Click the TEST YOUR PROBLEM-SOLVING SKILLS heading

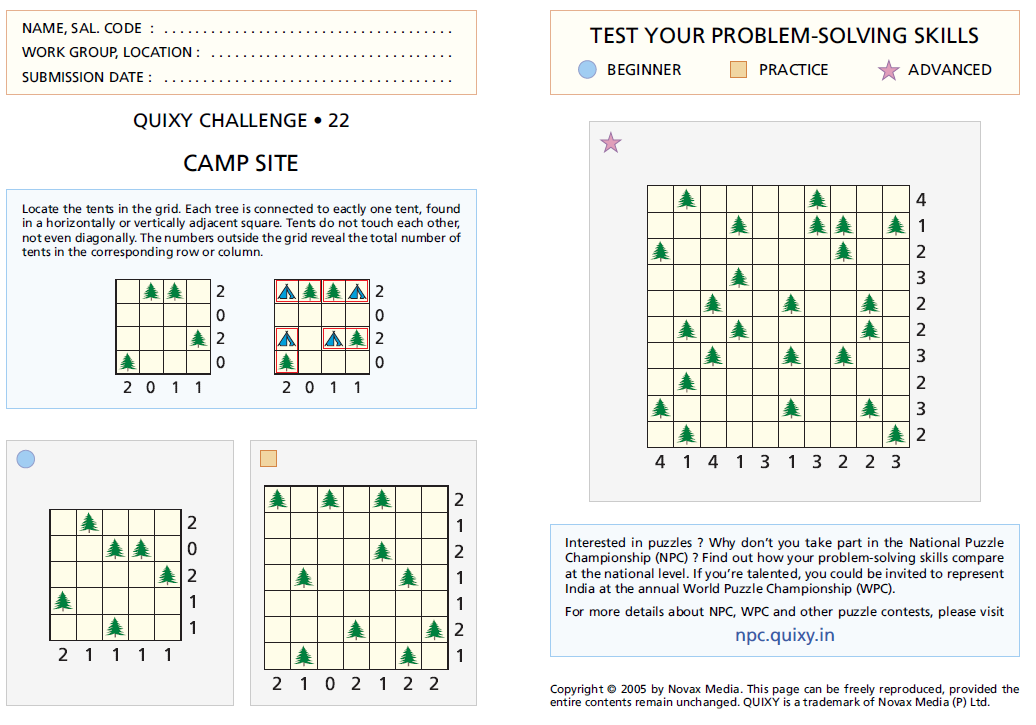click(784, 36)
